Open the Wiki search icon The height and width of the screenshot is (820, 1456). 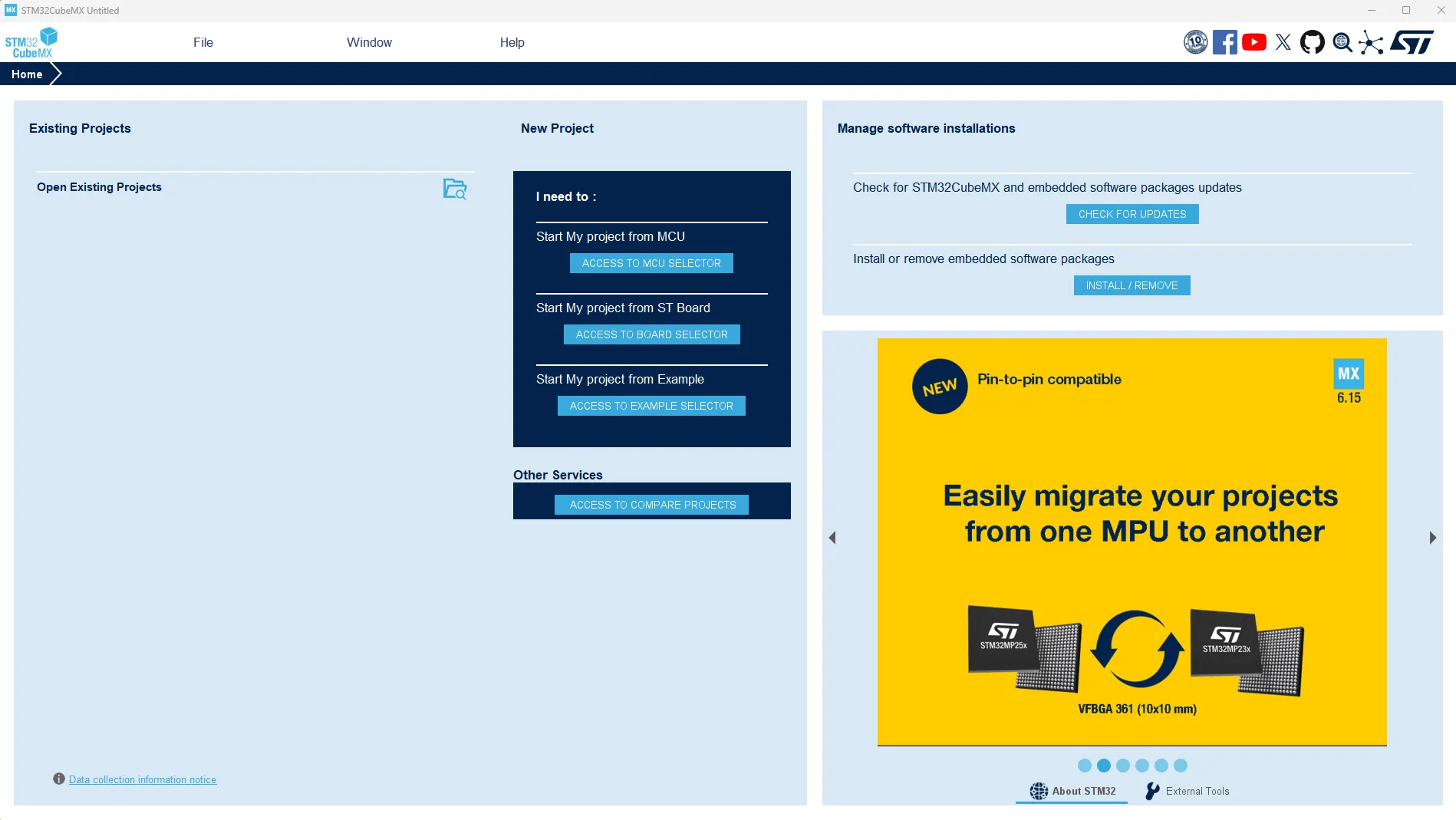click(x=1342, y=42)
